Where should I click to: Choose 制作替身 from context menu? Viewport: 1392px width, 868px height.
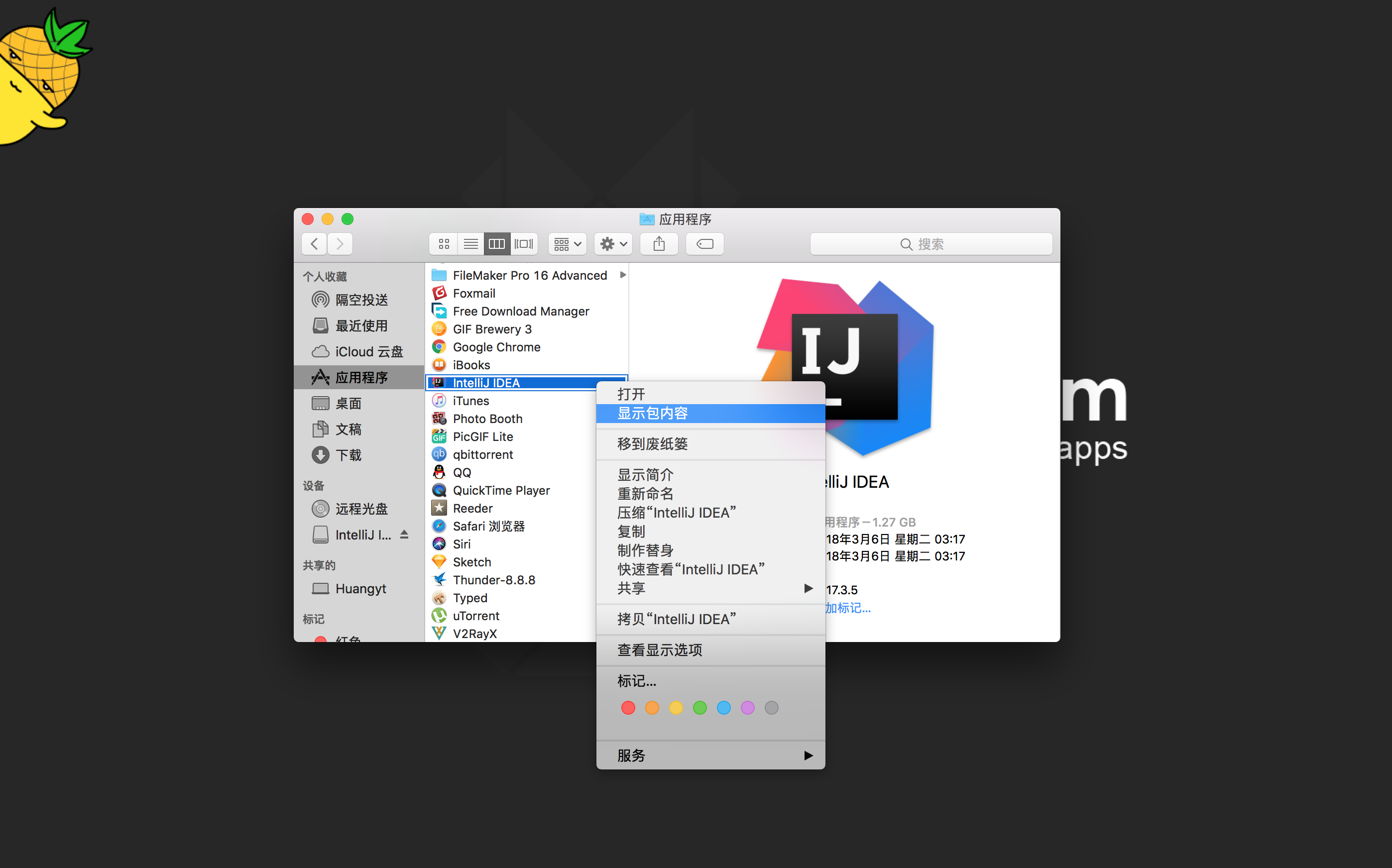(710, 550)
